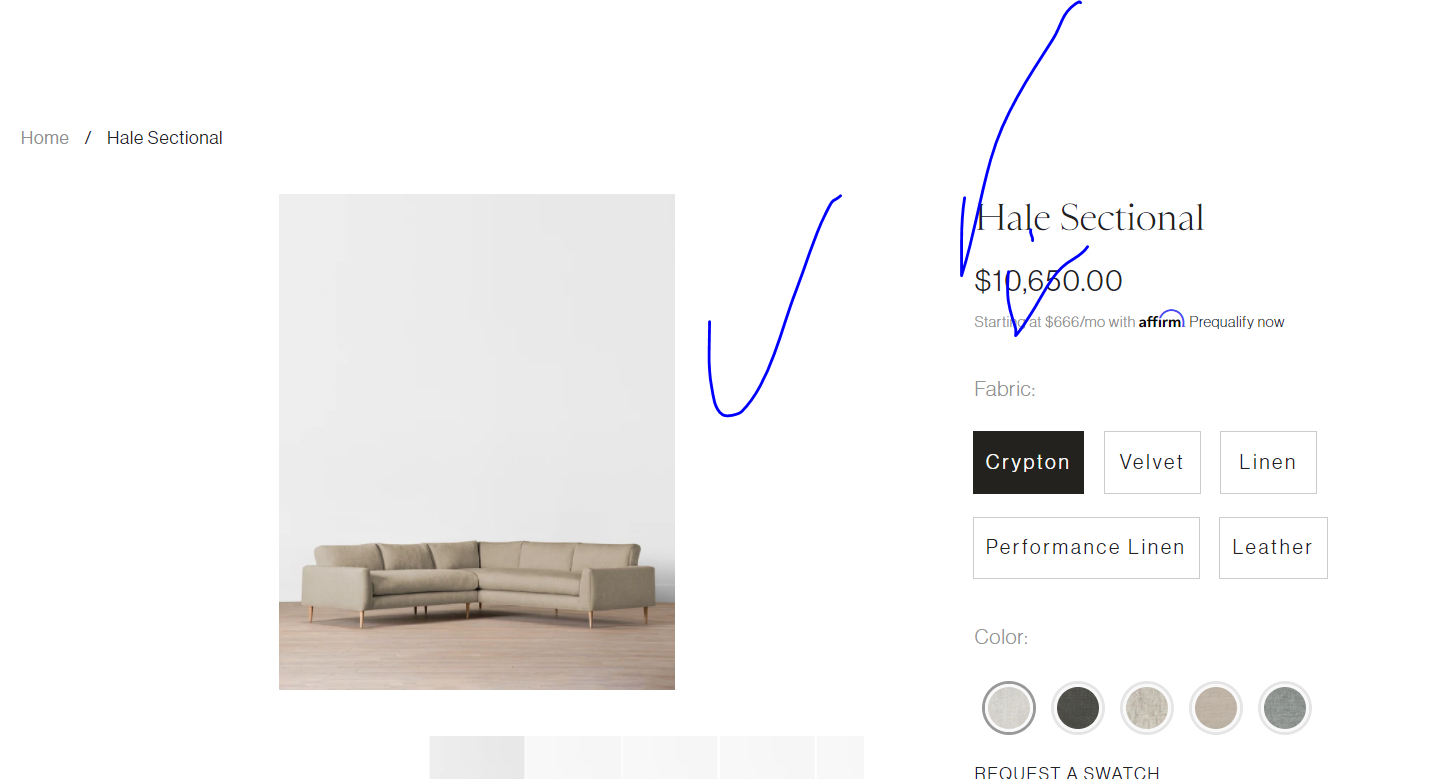Select the tan color swatch

[1215, 708]
